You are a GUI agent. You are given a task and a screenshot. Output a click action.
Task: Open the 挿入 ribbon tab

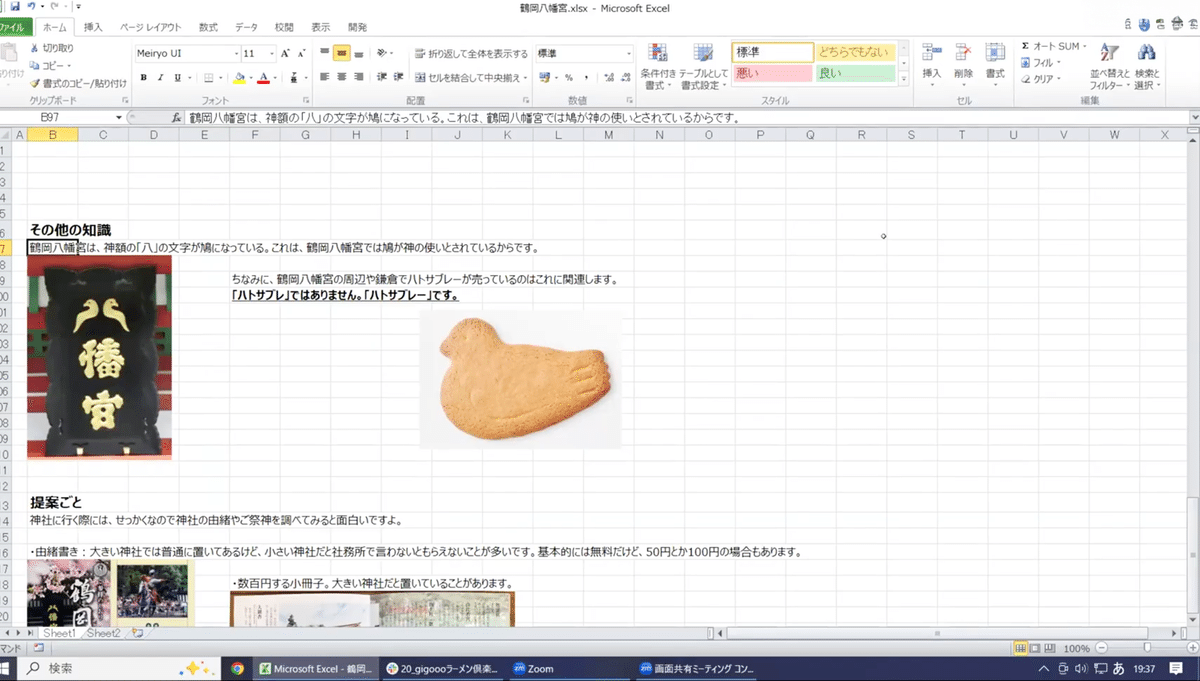pos(93,27)
